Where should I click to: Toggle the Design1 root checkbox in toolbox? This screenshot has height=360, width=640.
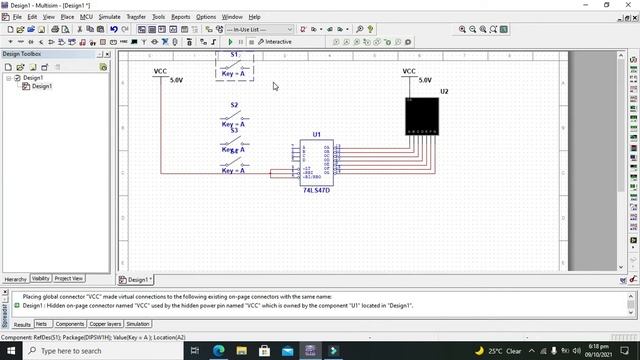pos(18,78)
